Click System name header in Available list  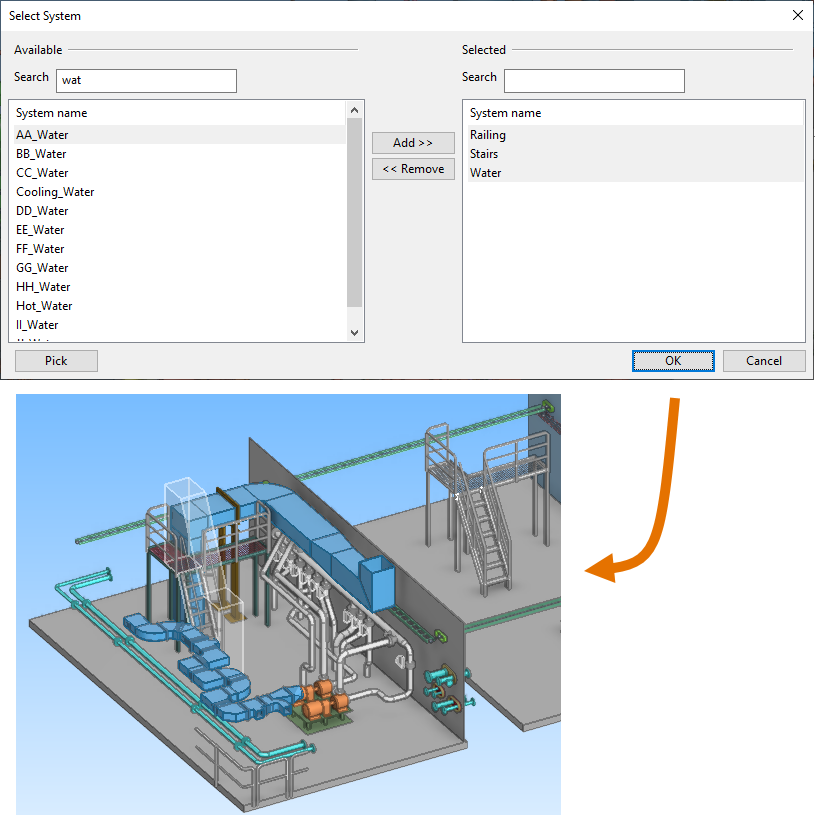click(52, 113)
